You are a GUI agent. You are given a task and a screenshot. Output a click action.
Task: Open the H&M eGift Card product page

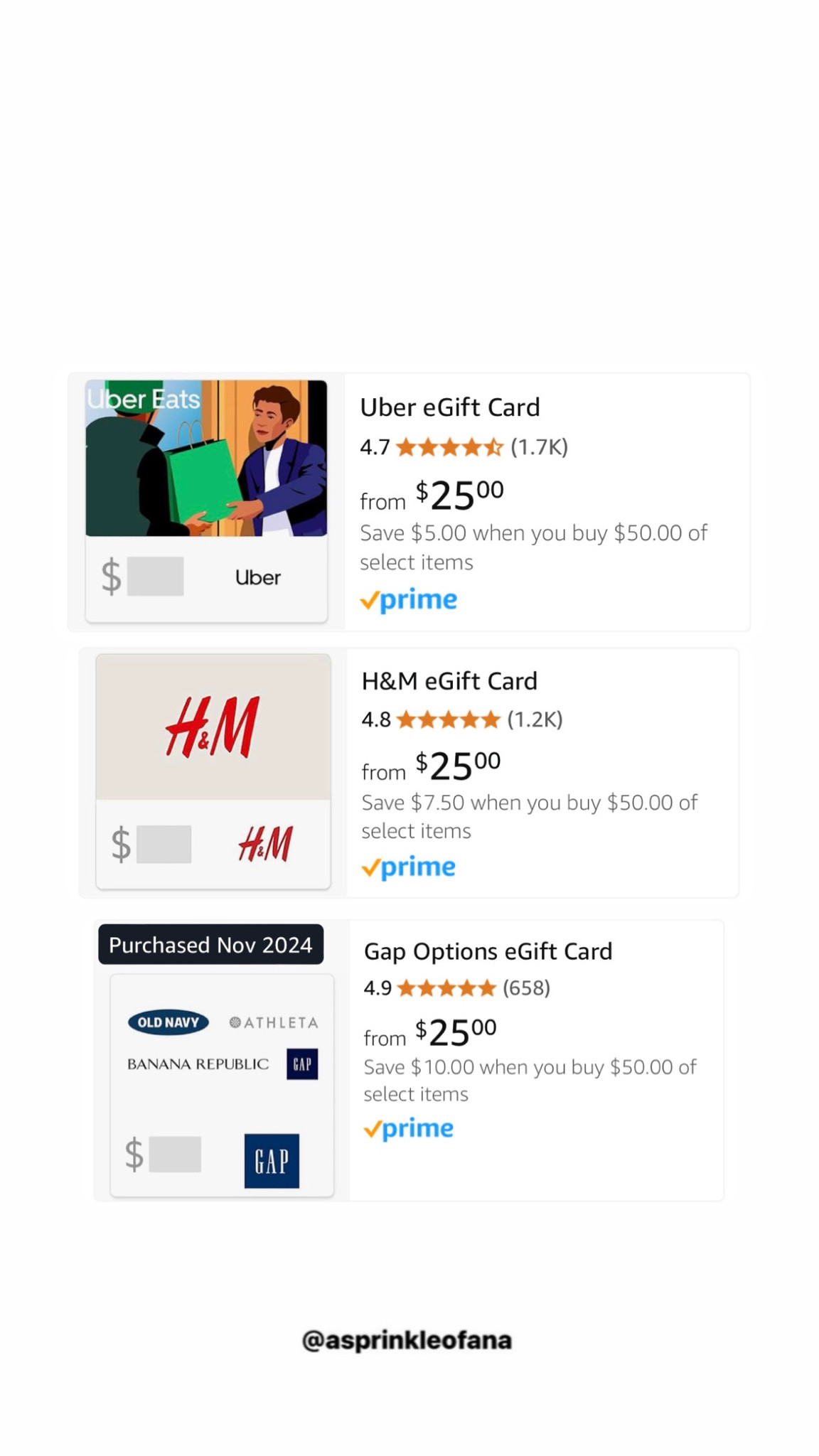[449, 680]
